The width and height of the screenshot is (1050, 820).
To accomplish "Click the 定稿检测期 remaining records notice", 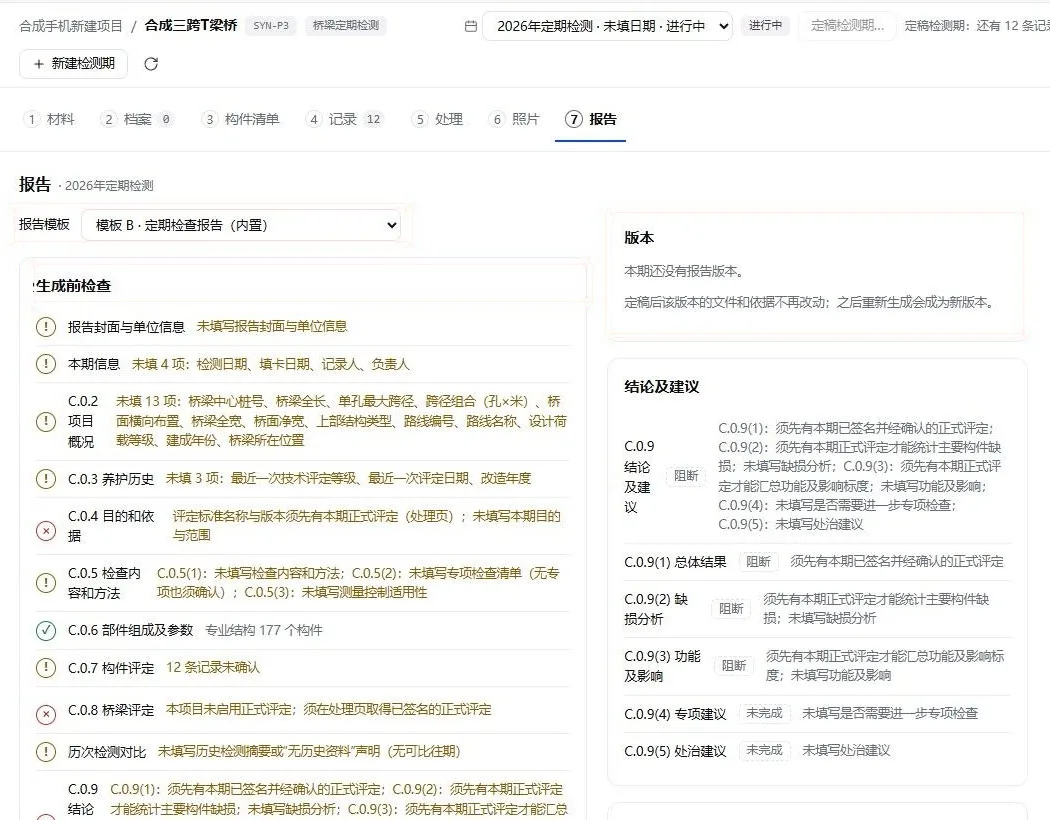I will click(x=977, y=25).
